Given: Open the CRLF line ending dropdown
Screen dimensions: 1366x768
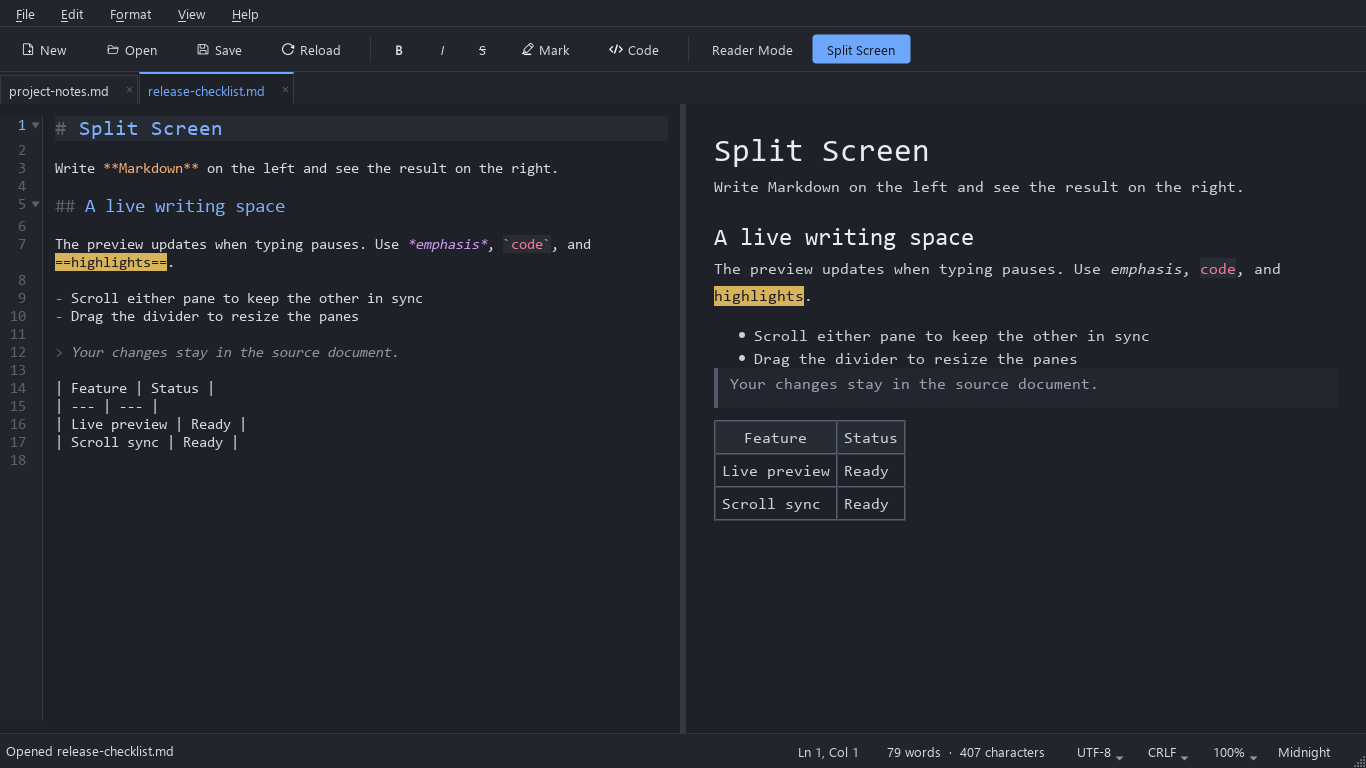Looking at the screenshot, I should [x=1168, y=752].
